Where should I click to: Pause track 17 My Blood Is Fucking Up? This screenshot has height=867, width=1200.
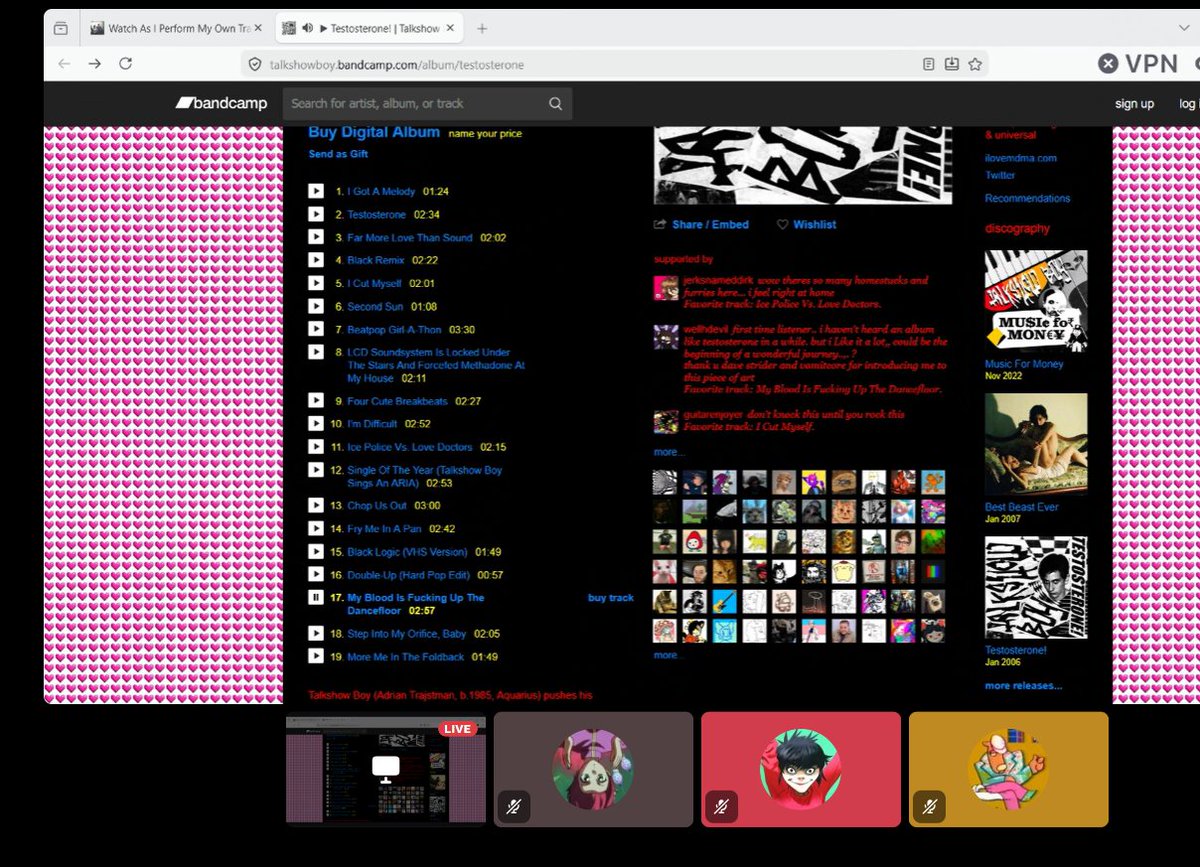(x=316, y=598)
